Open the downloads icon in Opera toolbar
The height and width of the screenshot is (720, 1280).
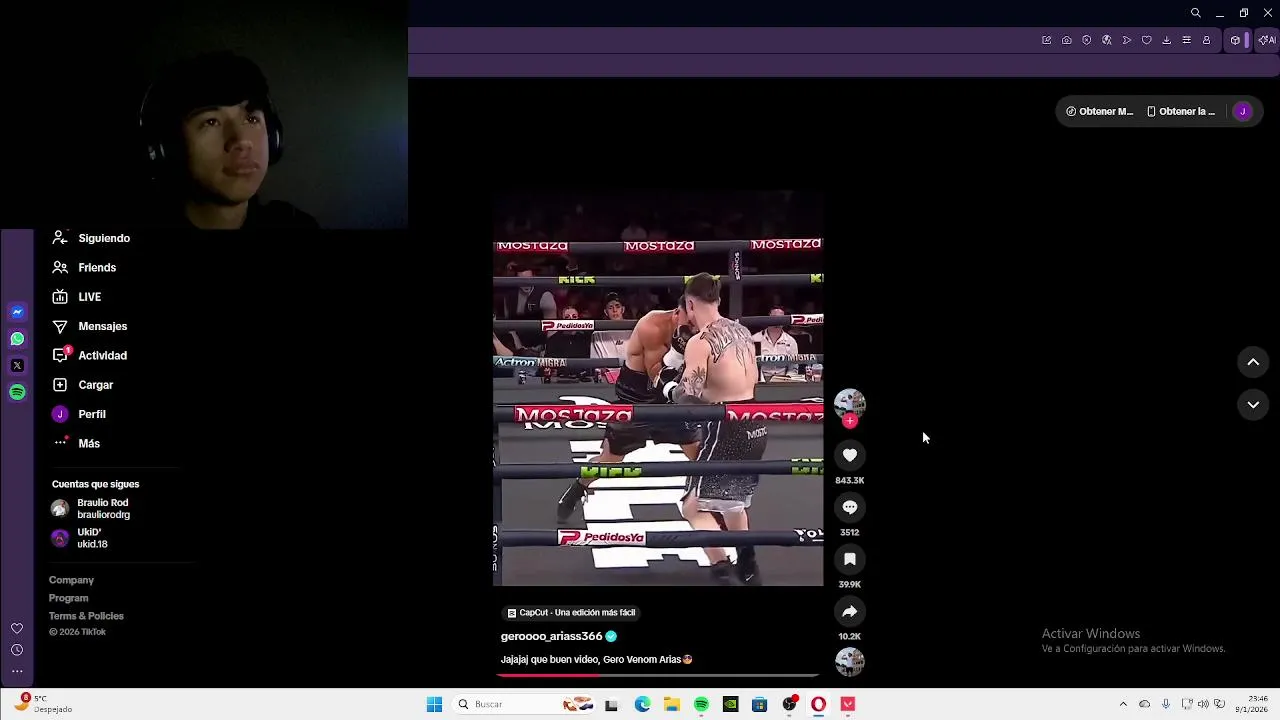[1167, 40]
